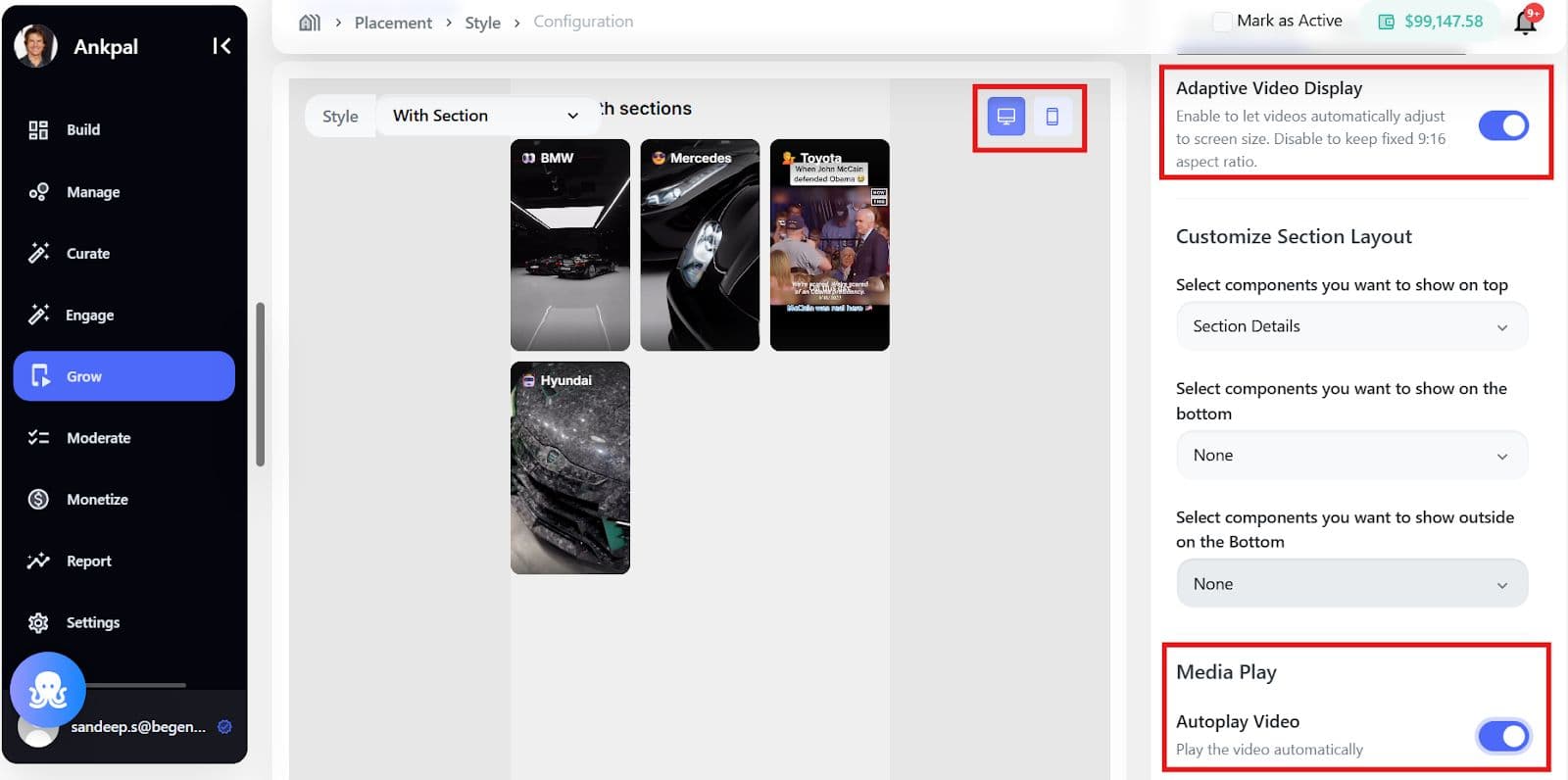Select the Hyundai video thumbnail
This screenshot has width=1568, height=780.
pyautogui.click(x=569, y=468)
